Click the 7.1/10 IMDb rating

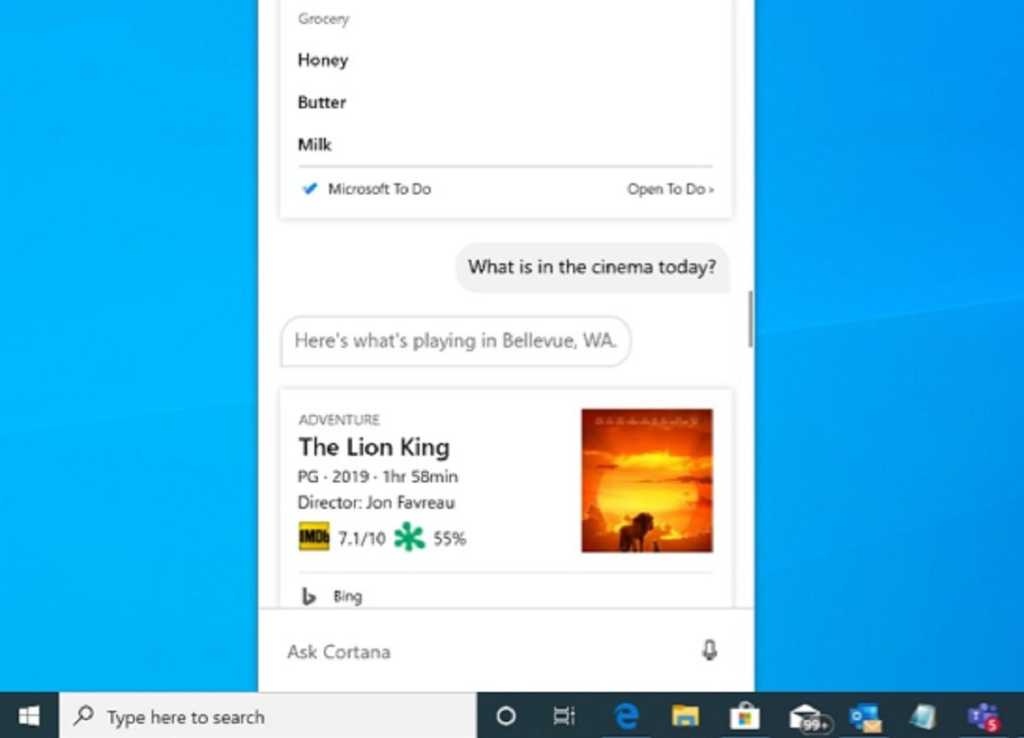[x=362, y=538]
